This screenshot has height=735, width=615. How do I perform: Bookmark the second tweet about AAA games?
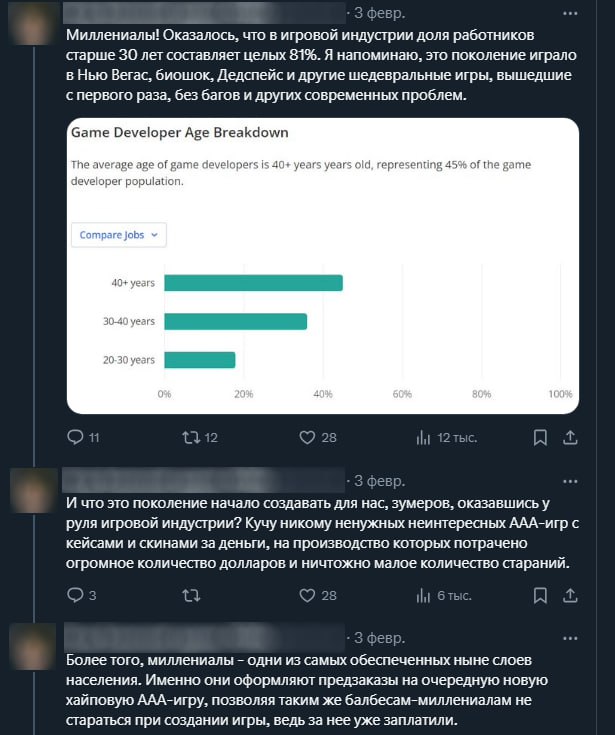540,595
